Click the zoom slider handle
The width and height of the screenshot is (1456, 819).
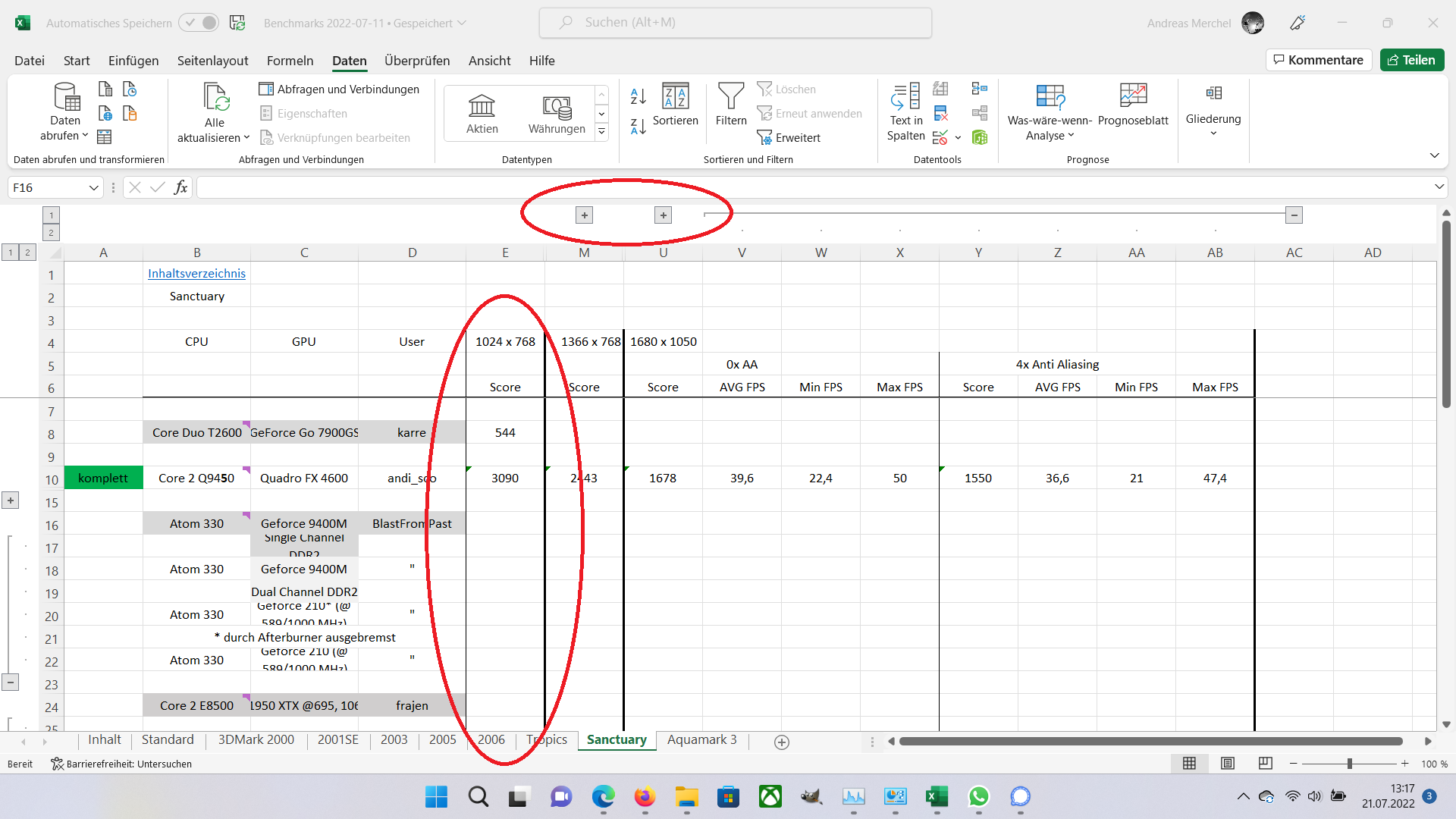click(1349, 764)
